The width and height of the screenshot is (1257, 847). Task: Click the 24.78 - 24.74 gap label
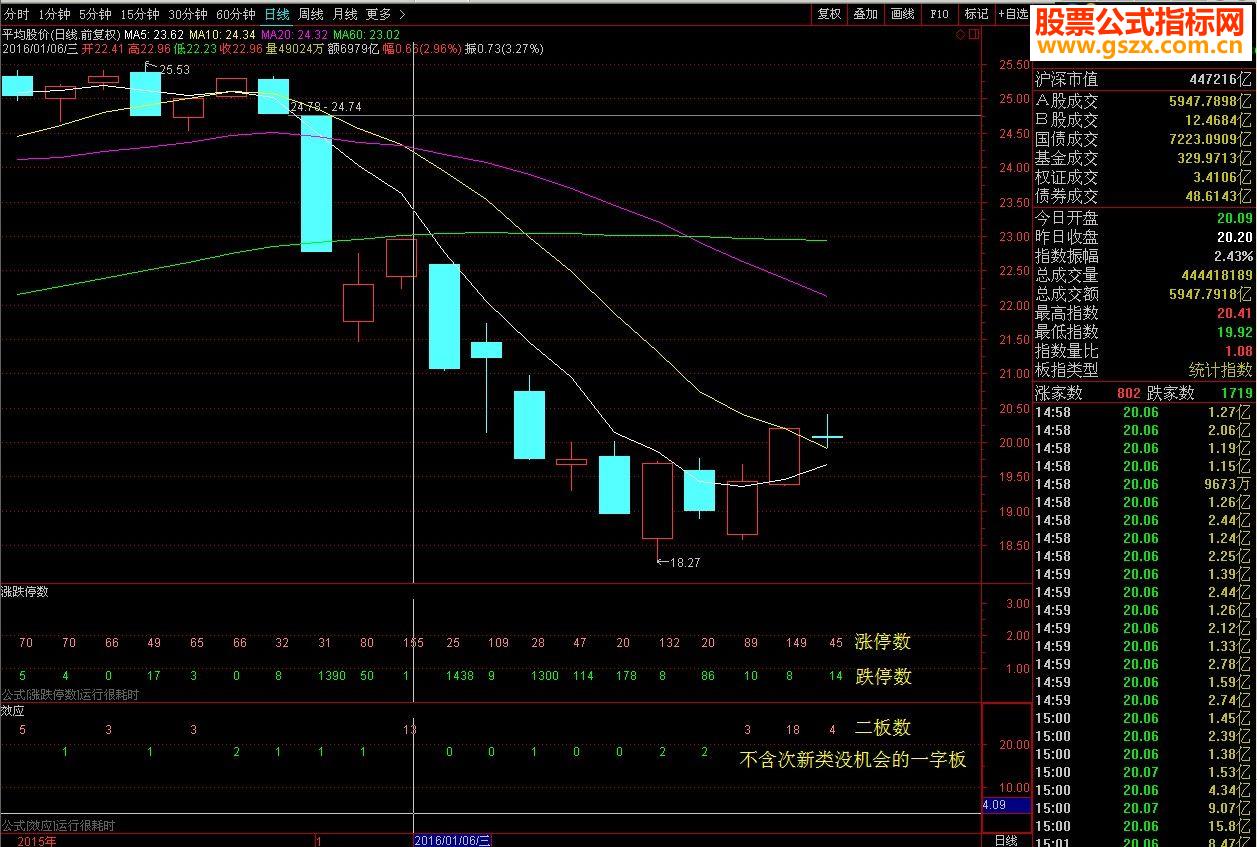327,106
